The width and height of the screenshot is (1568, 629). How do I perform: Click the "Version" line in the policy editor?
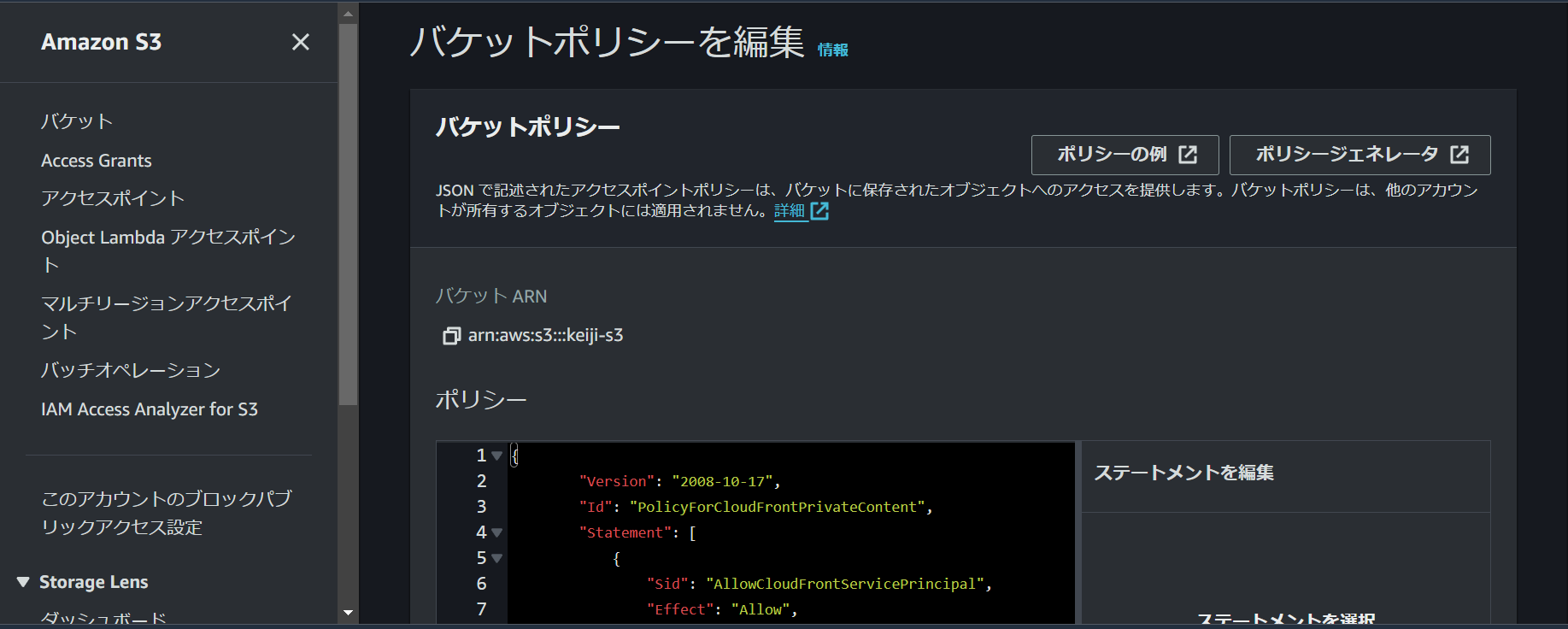coord(679,481)
